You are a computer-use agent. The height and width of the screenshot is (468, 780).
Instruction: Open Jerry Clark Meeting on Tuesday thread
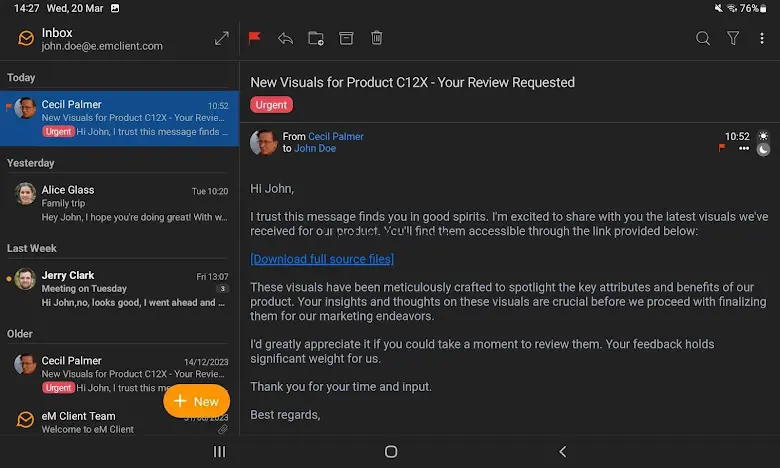120,288
